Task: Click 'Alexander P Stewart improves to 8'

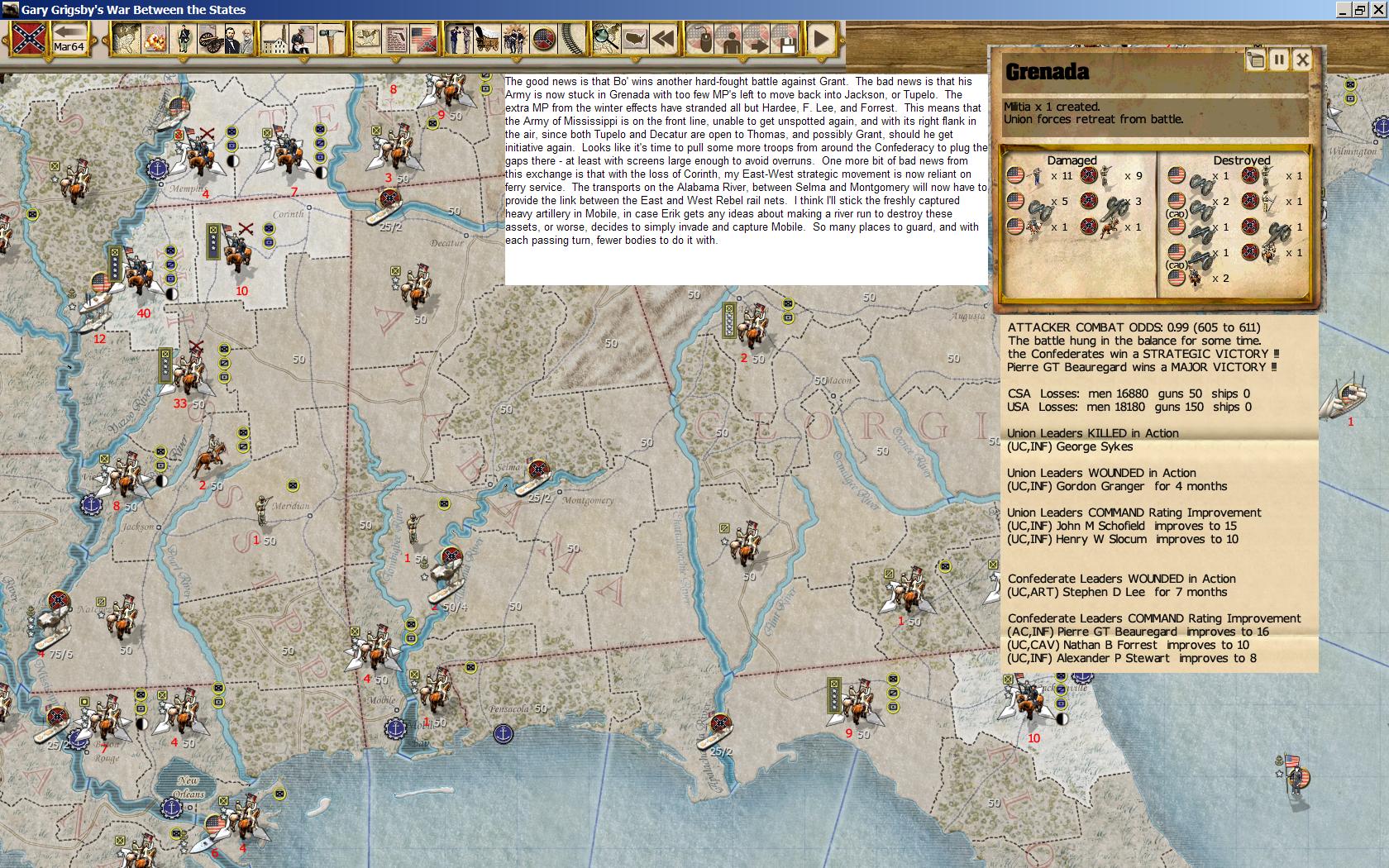Action: point(1132,658)
